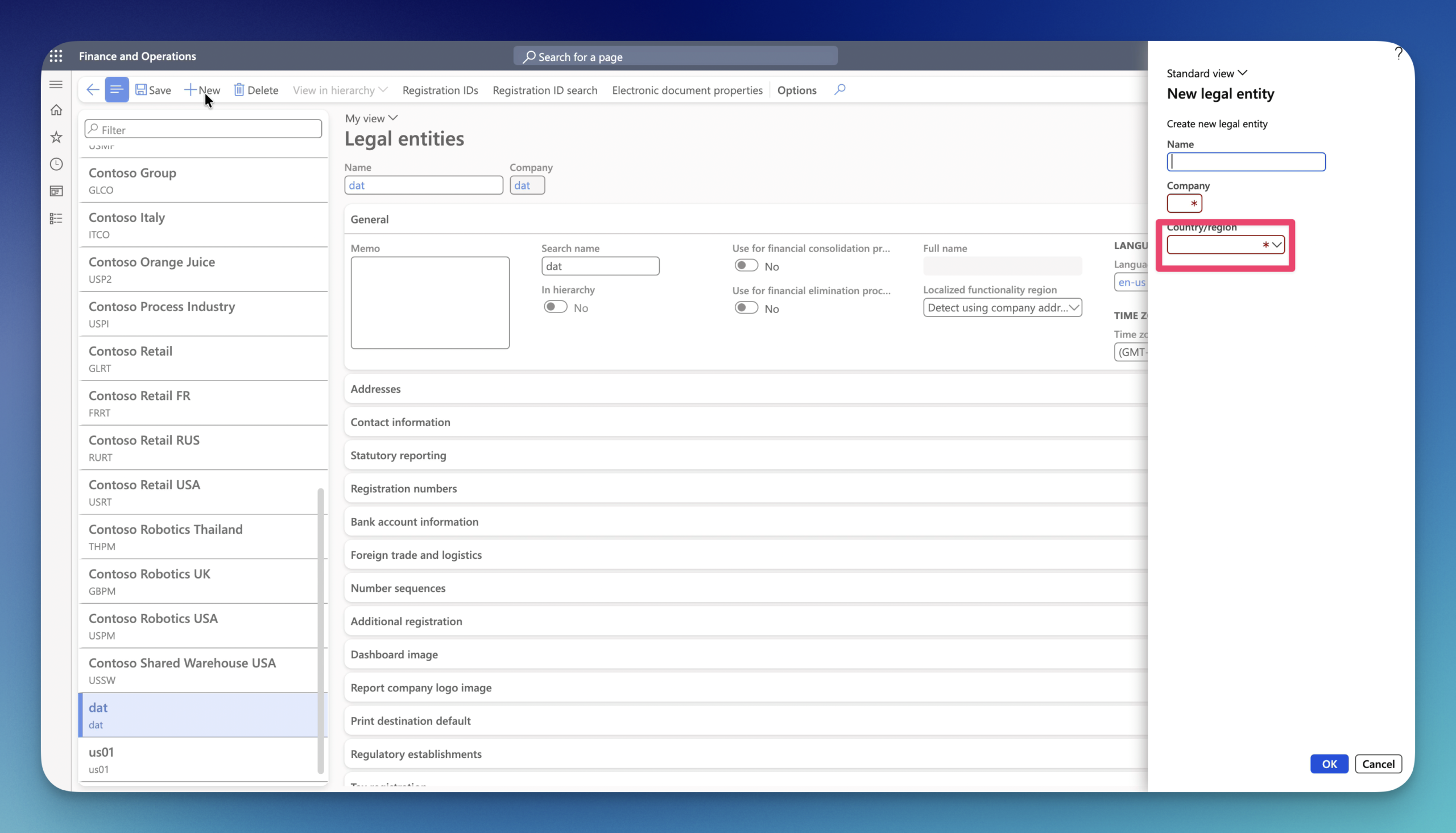Click the back arrow icon
Image resolution: width=1456 pixels, height=833 pixels.
click(x=92, y=90)
